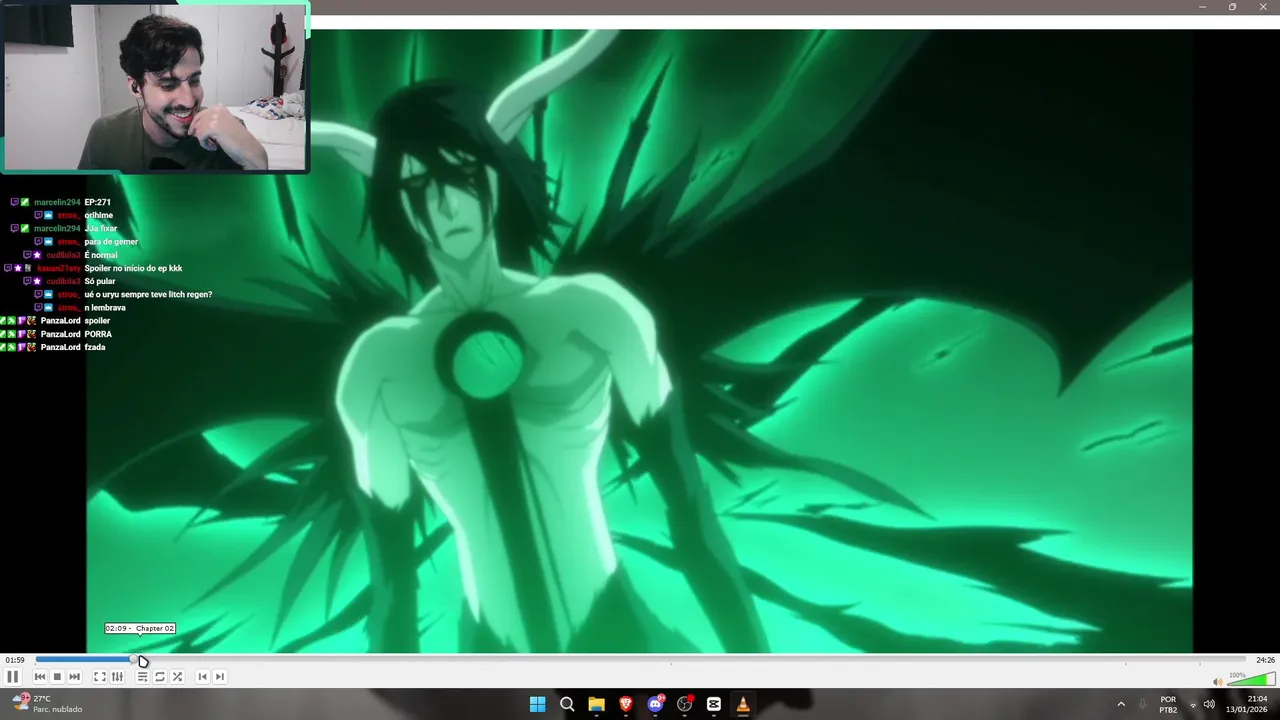The width and height of the screenshot is (1280, 720).
Task: Click PanzaLord's 'PORRA' message
Action: coord(98,334)
